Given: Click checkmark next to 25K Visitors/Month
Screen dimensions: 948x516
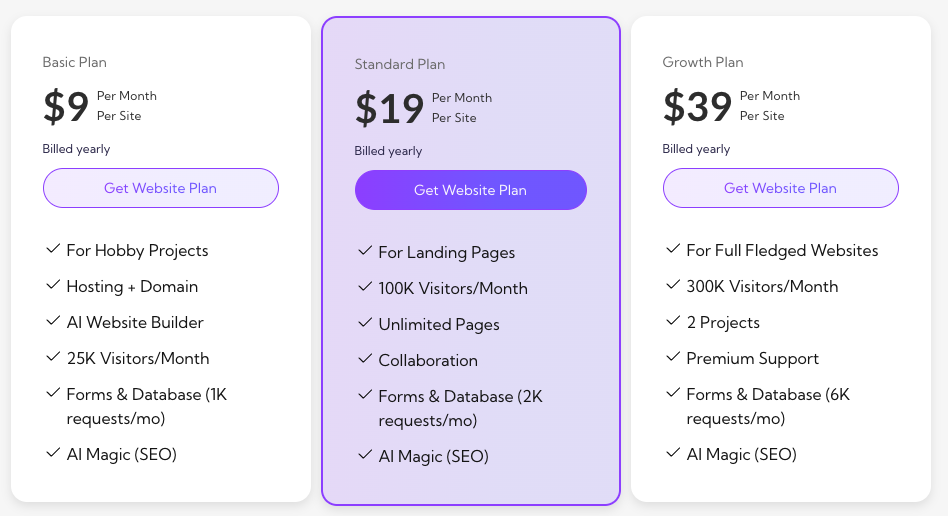Looking at the screenshot, I should [x=53, y=358].
